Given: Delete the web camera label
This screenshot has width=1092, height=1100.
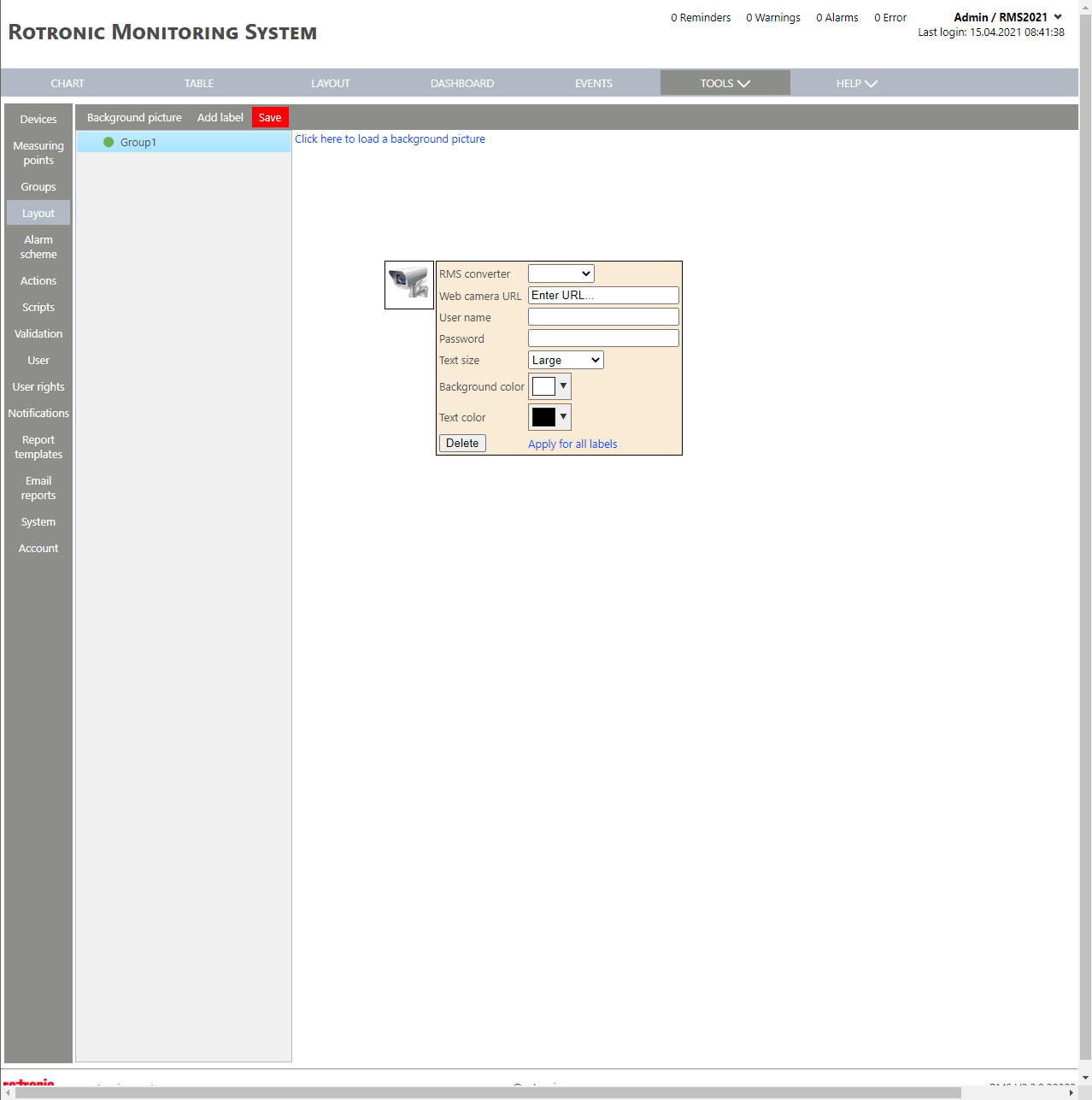Looking at the screenshot, I should pos(462,443).
